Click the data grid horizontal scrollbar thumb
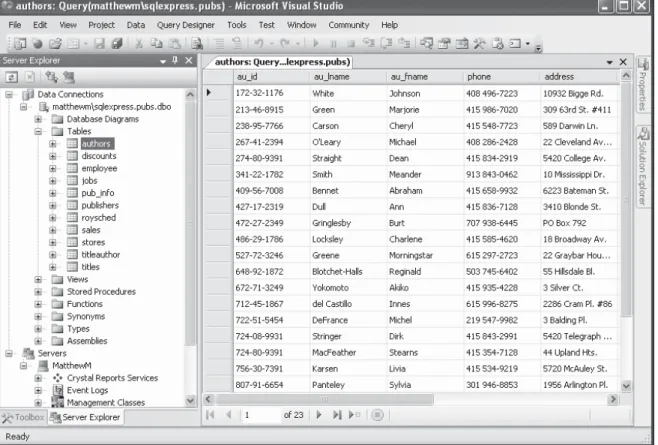This screenshot has height=445, width=658. [324, 399]
